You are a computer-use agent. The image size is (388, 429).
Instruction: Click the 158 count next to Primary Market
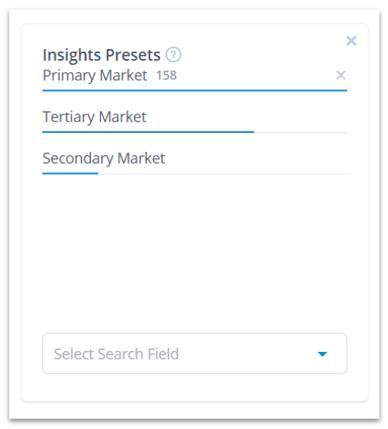coord(167,76)
